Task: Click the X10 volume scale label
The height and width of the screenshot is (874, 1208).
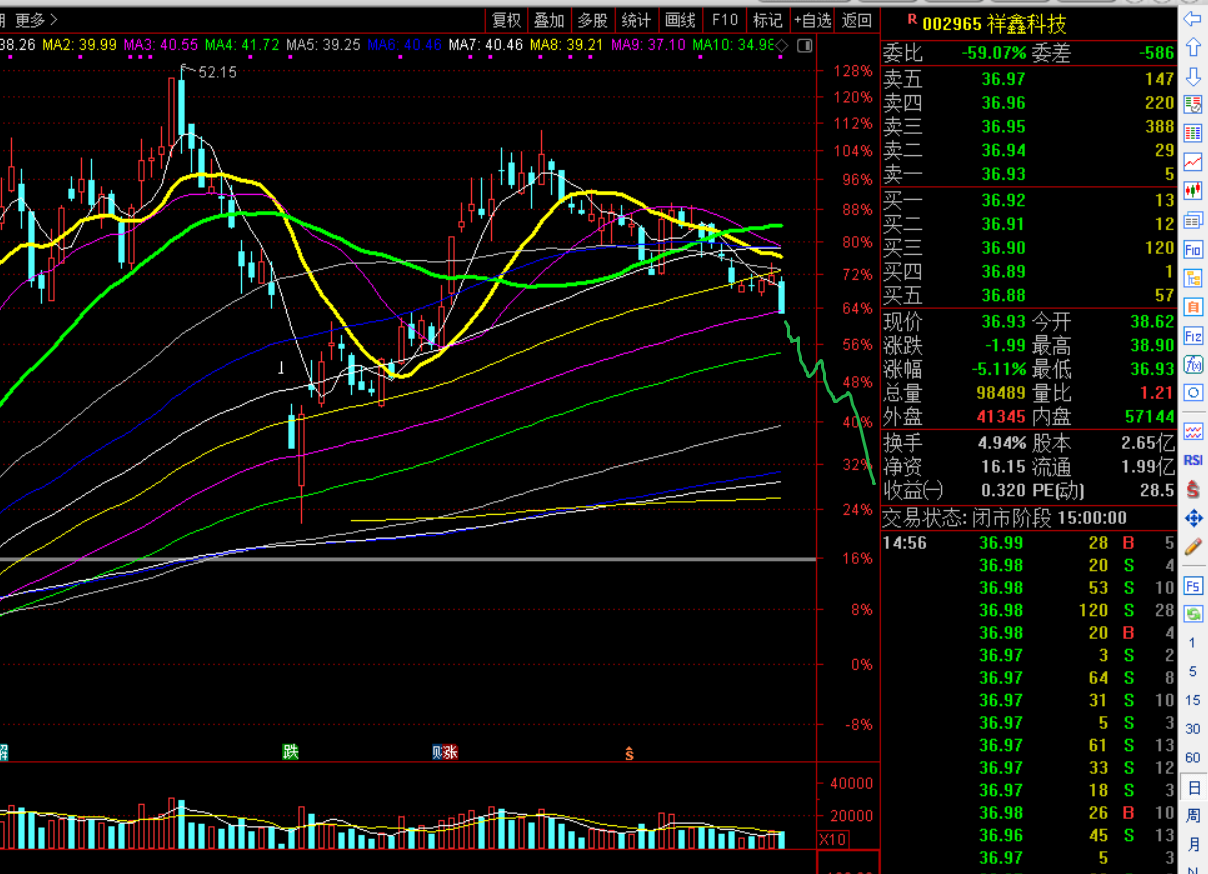Action: click(x=834, y=840)
